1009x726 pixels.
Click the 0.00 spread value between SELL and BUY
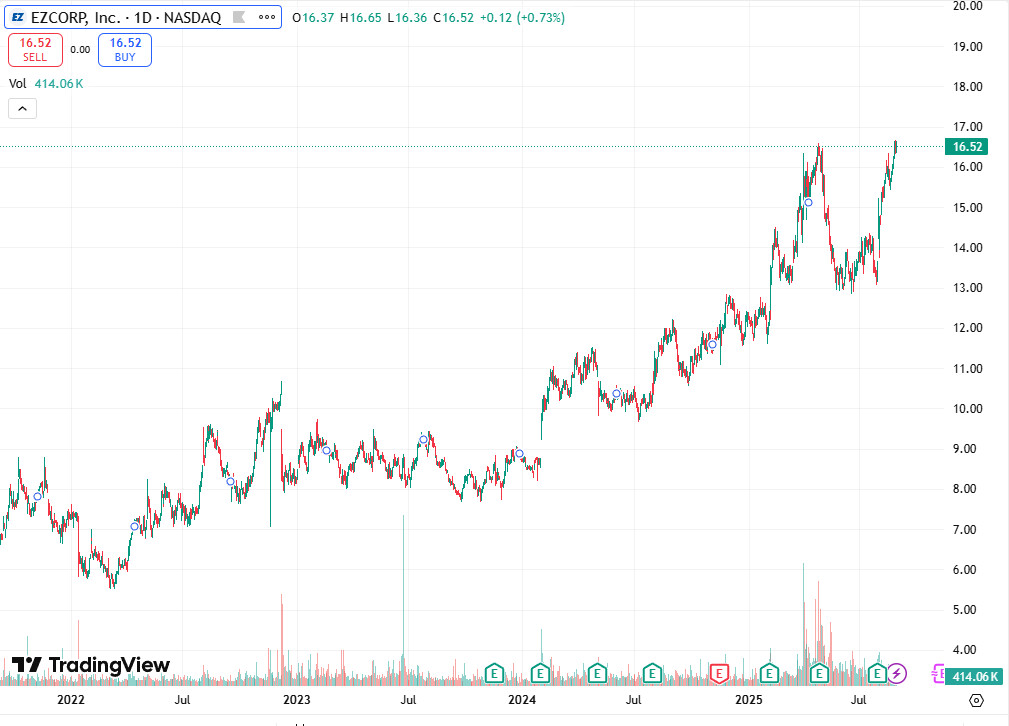pyautogui.click(x=80, y=50)
